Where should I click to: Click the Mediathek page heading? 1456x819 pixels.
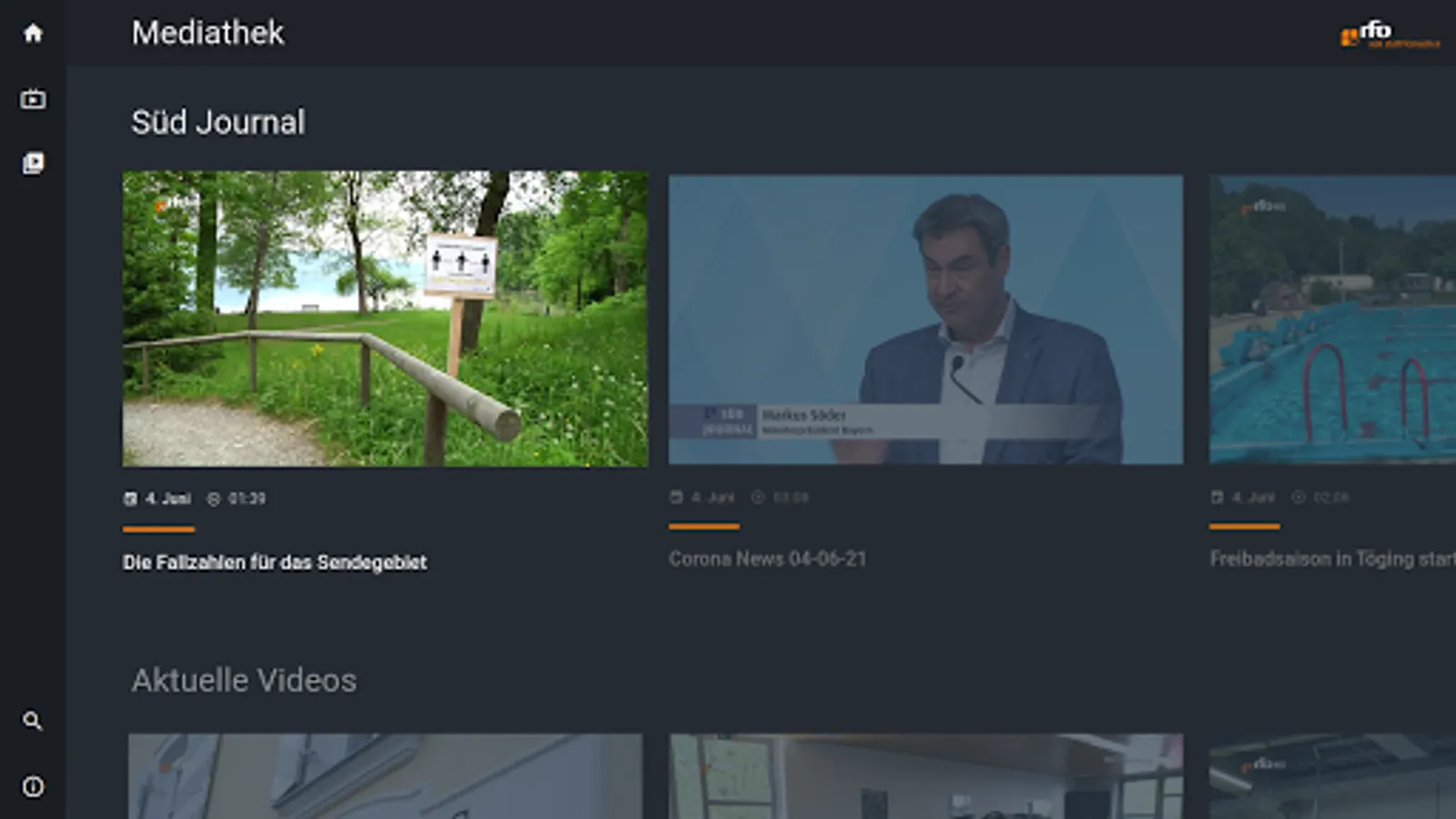coord(207,33)
